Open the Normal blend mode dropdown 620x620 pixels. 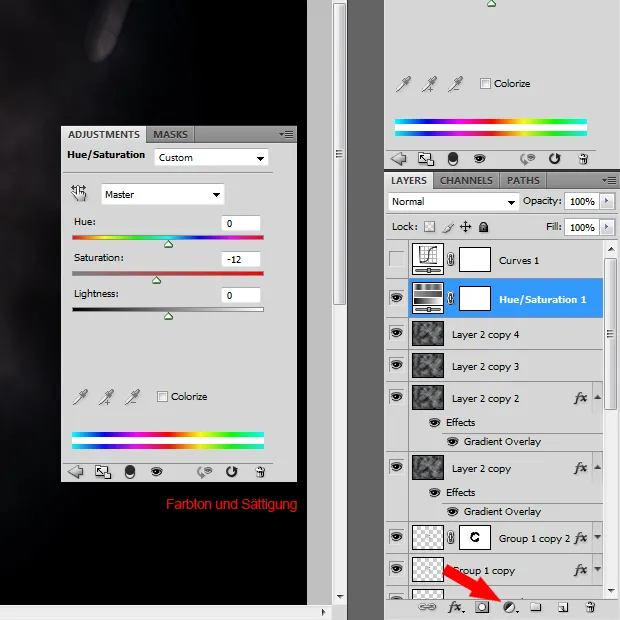[x=453, y=201]
